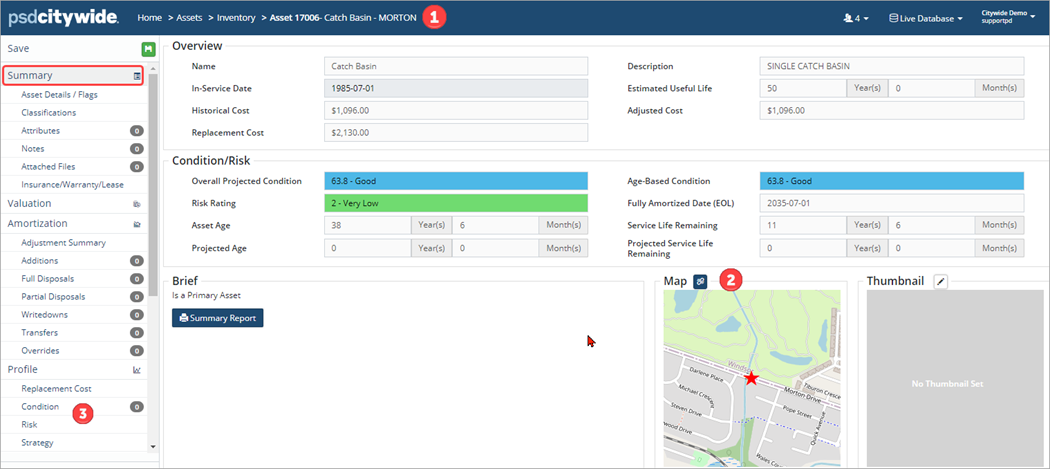Click the pencil icon to edit Thumbnail
The width and height of the screenshot is (1050, 469).
pyautogui.click(x=940, y=281)
